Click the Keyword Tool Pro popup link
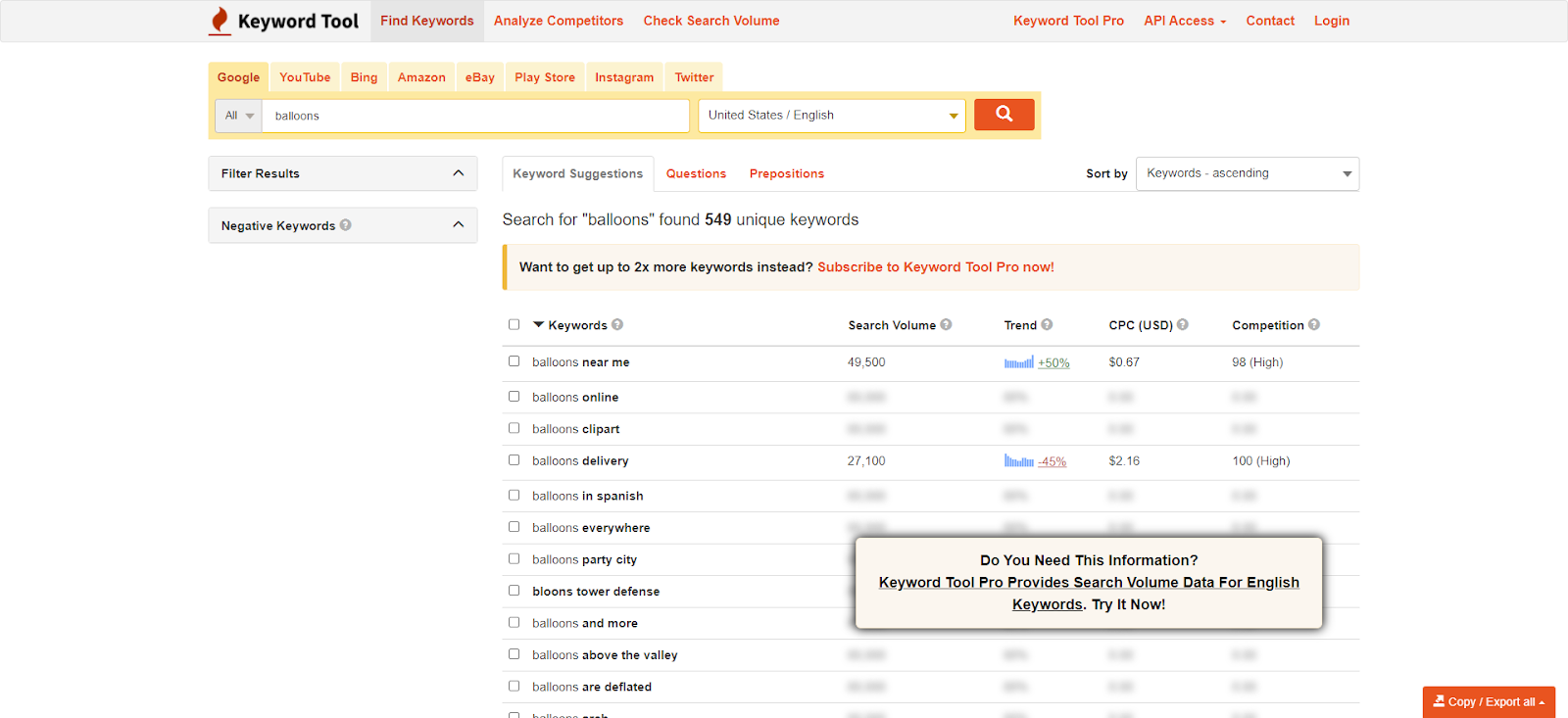This screenshot has height=718, width=1568. point(1089,594)
